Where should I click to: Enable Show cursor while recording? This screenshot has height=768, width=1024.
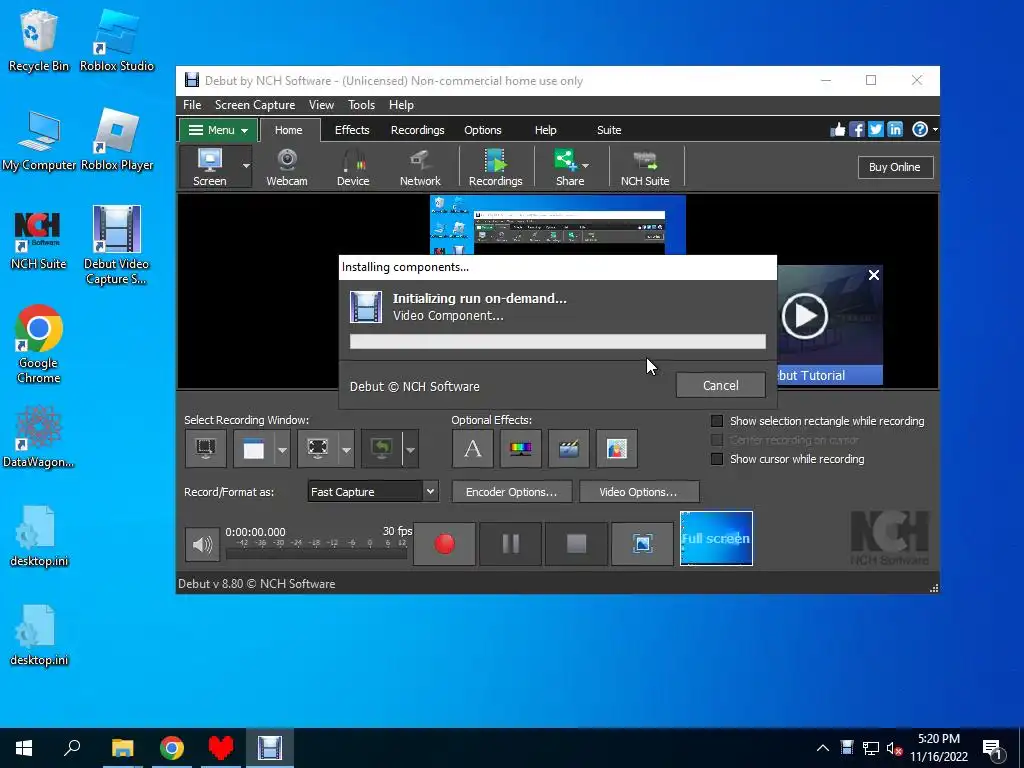[x=717, y=459]
